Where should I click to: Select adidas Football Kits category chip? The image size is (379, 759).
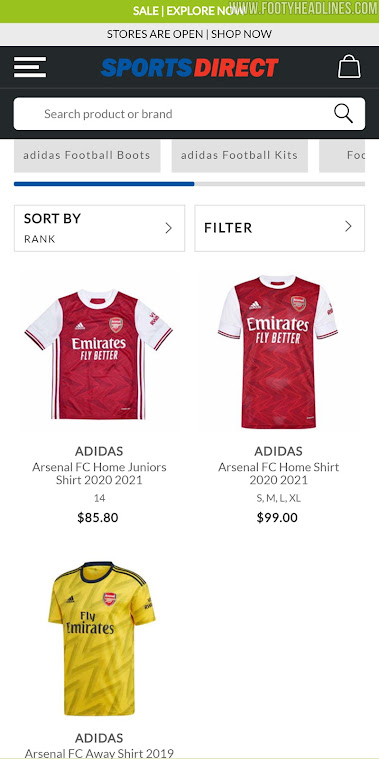tap(240, 155)
